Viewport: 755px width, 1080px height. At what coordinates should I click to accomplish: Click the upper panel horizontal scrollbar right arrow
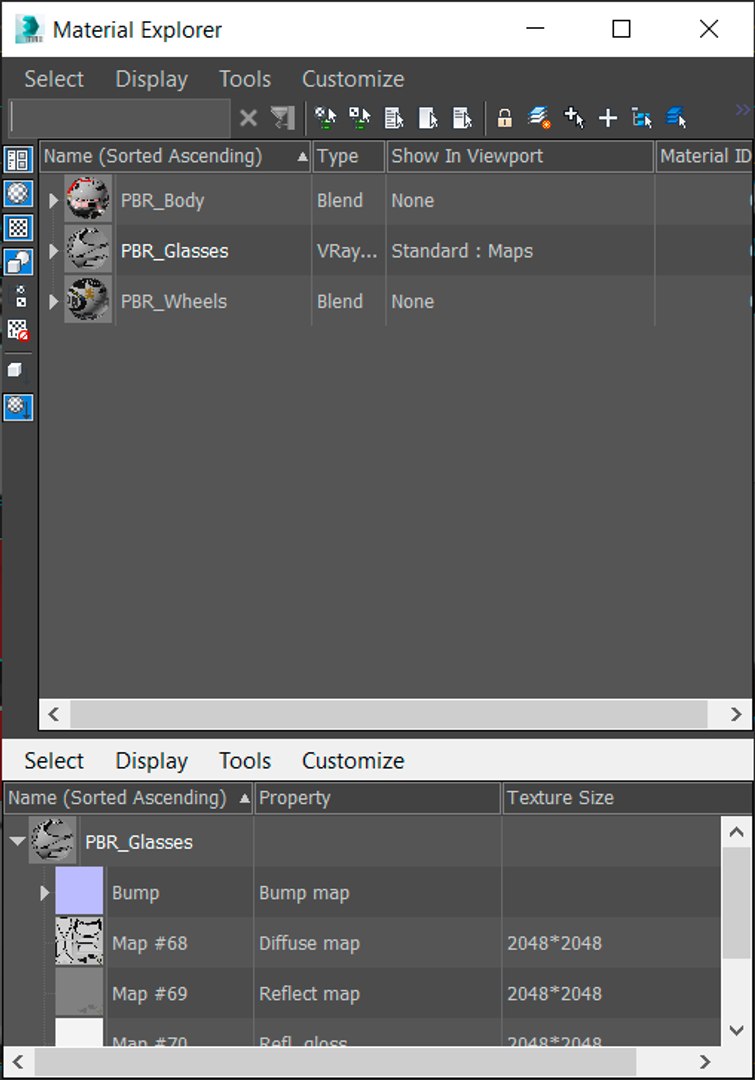click(736, 714)
